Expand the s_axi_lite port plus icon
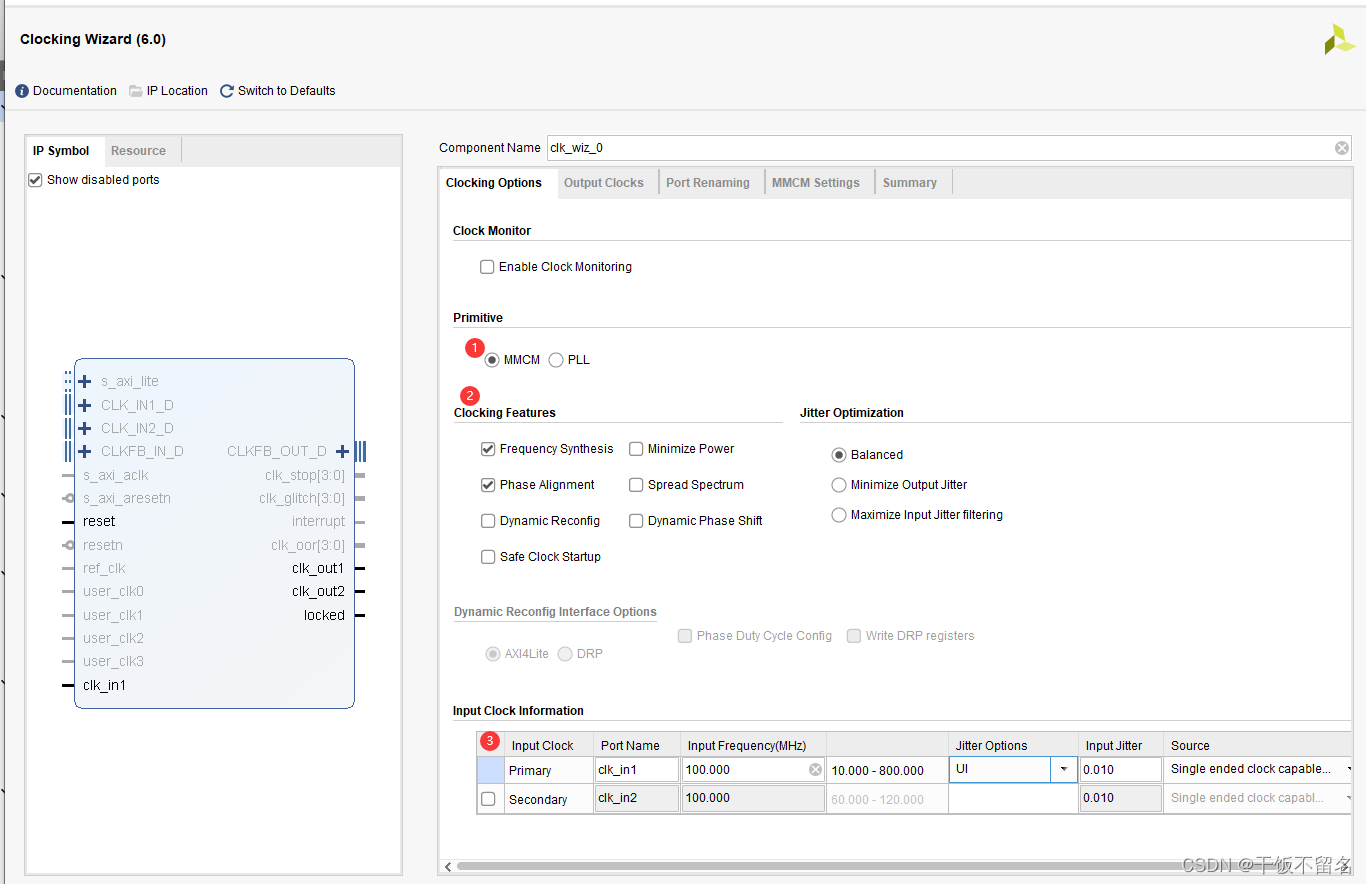 85,381
